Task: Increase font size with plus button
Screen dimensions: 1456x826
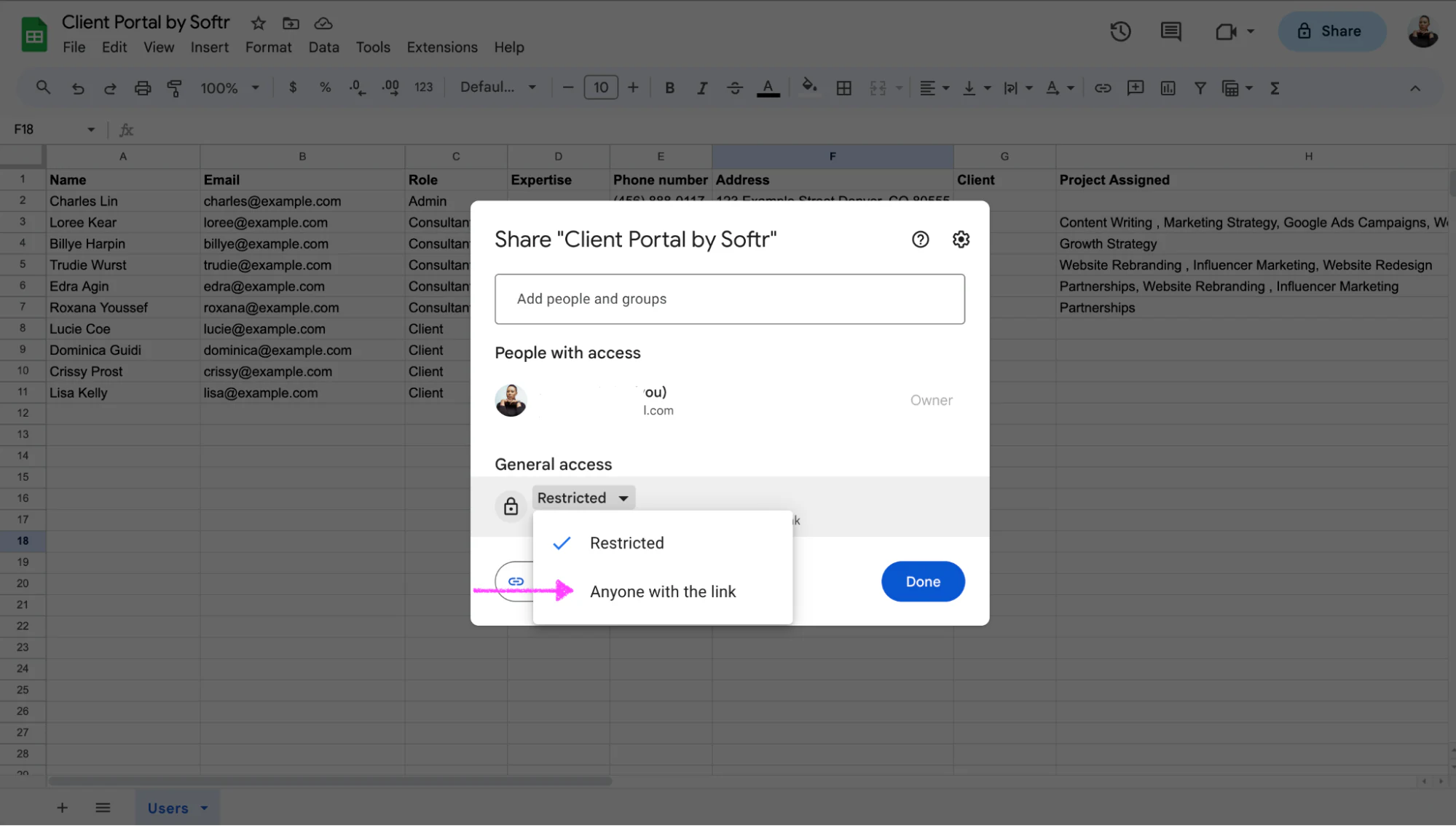Action: 633,88
